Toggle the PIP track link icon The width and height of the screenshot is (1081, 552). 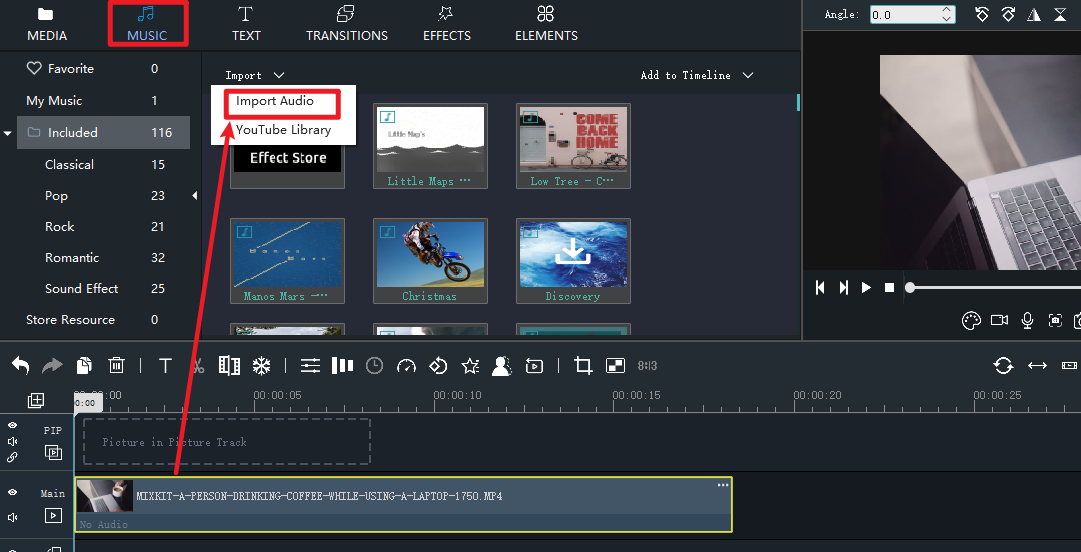tap(12, 457)
